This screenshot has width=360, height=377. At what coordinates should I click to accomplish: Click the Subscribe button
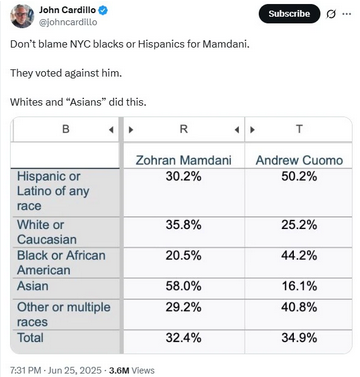pyautogui.click(x=289, y=14)
